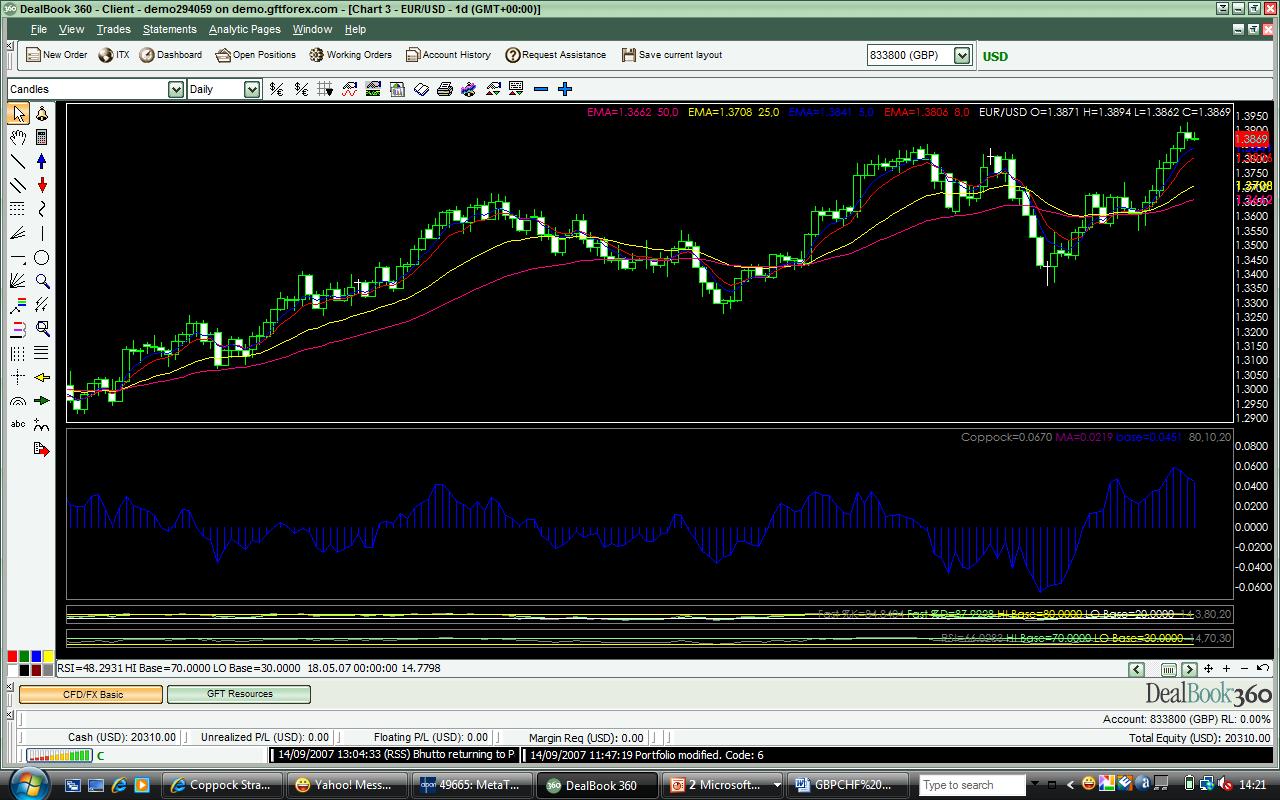
Task: Click the Coppock=0.0670 indicator label
Action: tap(1006, 437)
